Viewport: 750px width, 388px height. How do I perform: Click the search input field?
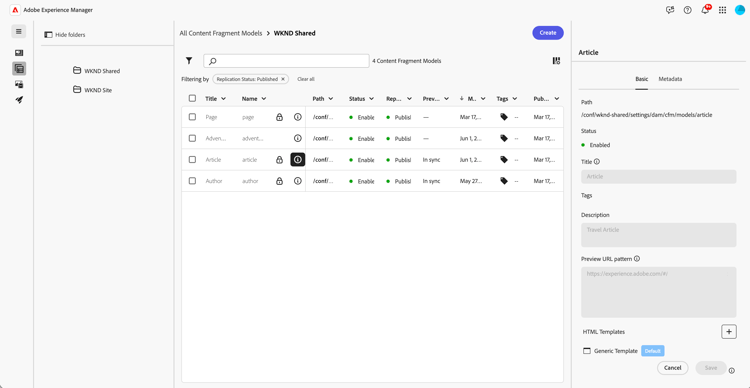(286, 61)
